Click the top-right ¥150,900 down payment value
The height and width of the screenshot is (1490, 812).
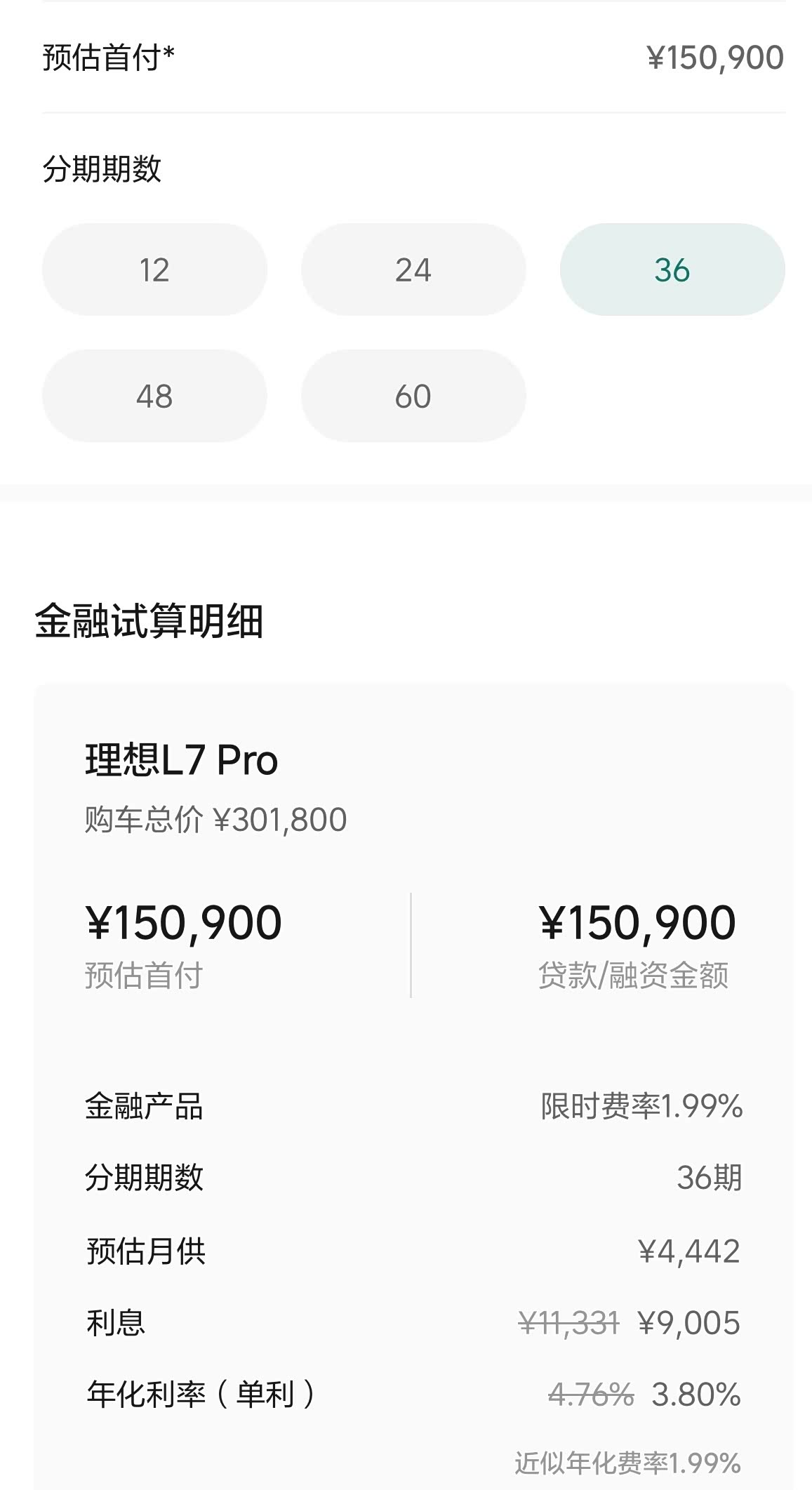point(714,58)
